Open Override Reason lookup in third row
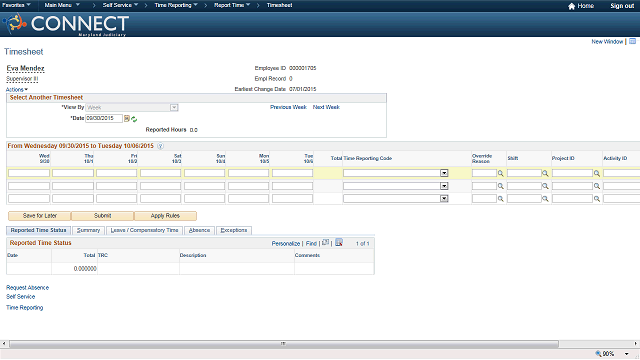Image resolution: width=640 pixels, height=360 pixels. 500,199
